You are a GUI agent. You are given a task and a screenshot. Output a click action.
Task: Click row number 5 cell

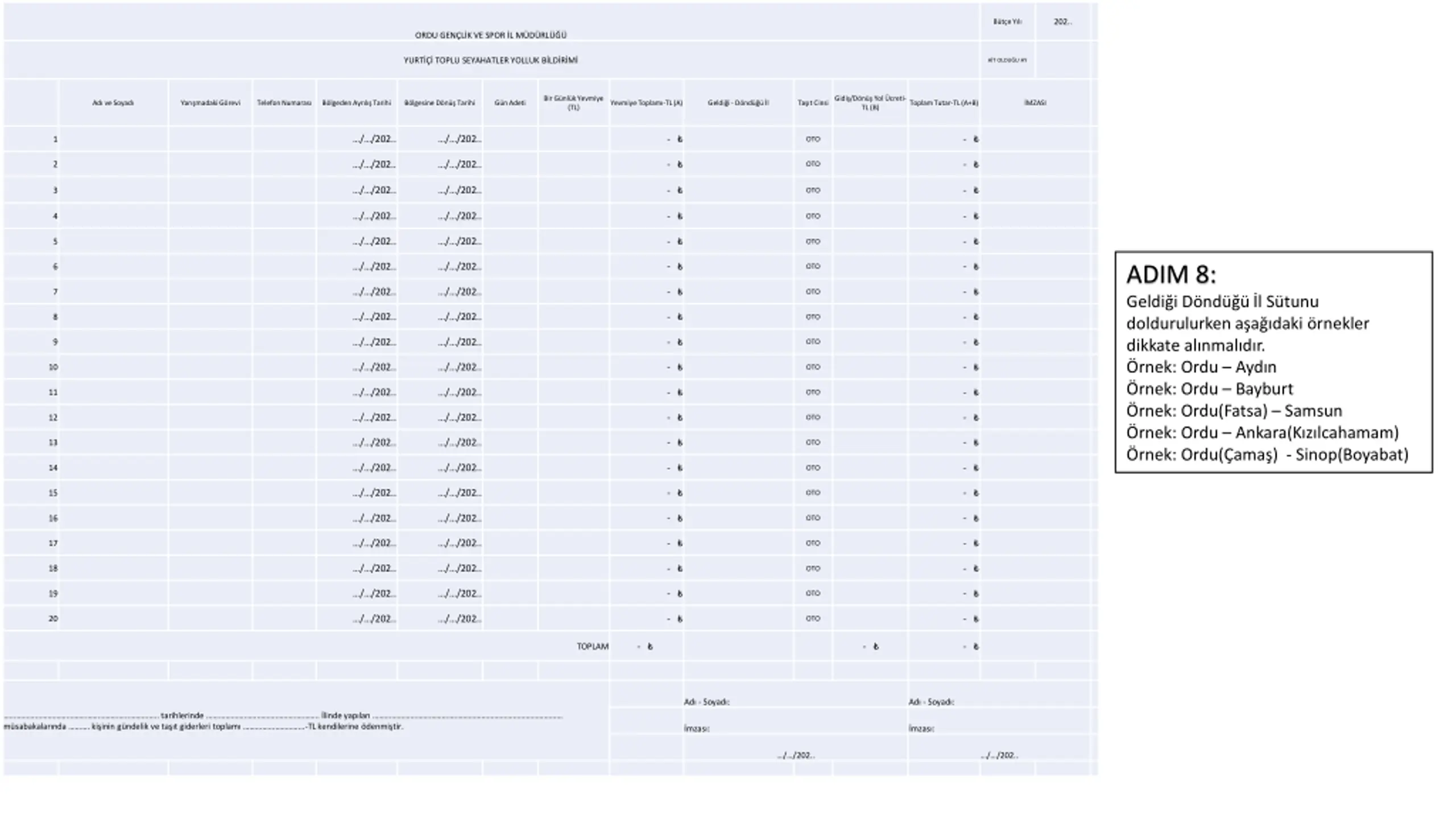pyautogui.click(x=31, y=241)
